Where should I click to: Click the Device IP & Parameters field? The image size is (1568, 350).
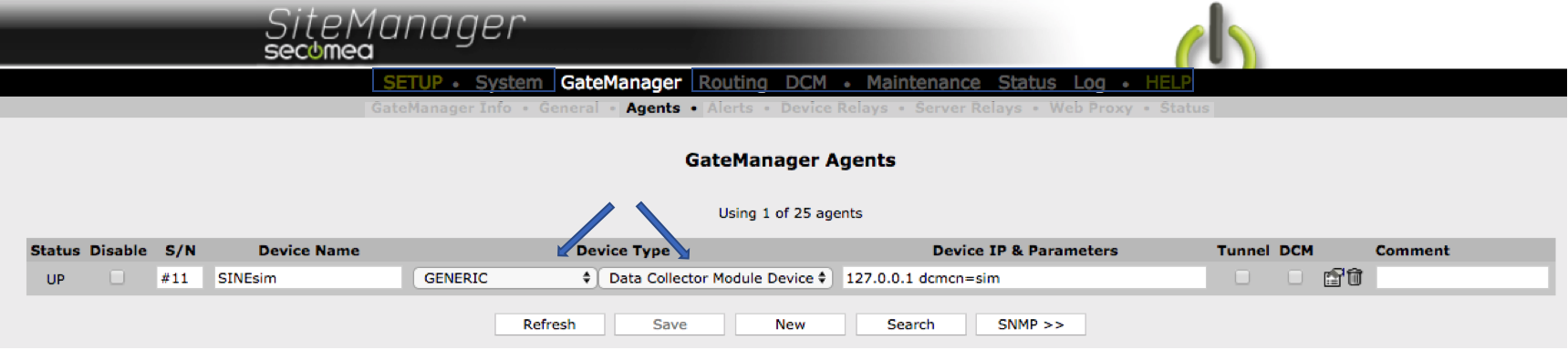click(1024, 278)
